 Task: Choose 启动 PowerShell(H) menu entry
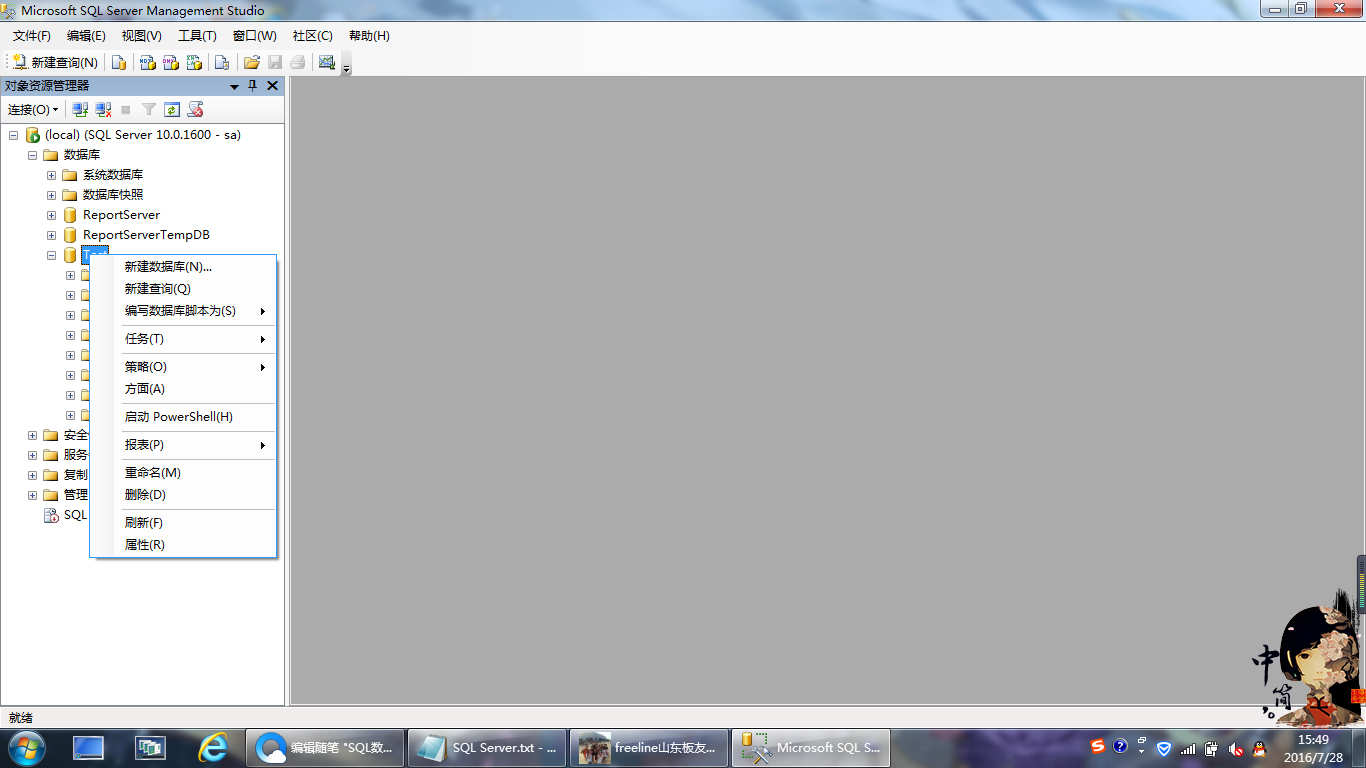[183, 417]
